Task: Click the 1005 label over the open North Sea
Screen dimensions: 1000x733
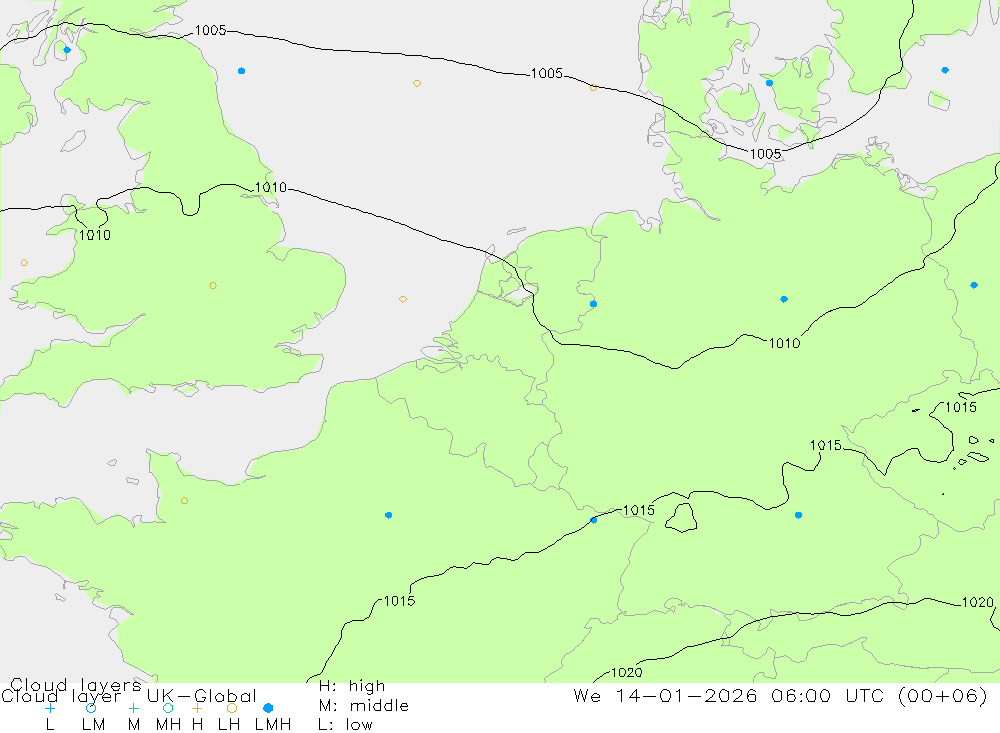Action: coord(547,73)
